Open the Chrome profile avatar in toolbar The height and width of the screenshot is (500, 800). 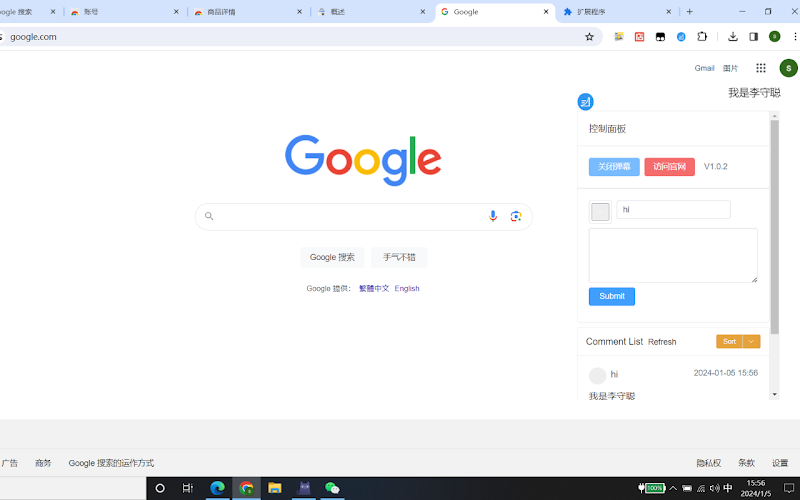pyautogui.click(x=774, y=37)
